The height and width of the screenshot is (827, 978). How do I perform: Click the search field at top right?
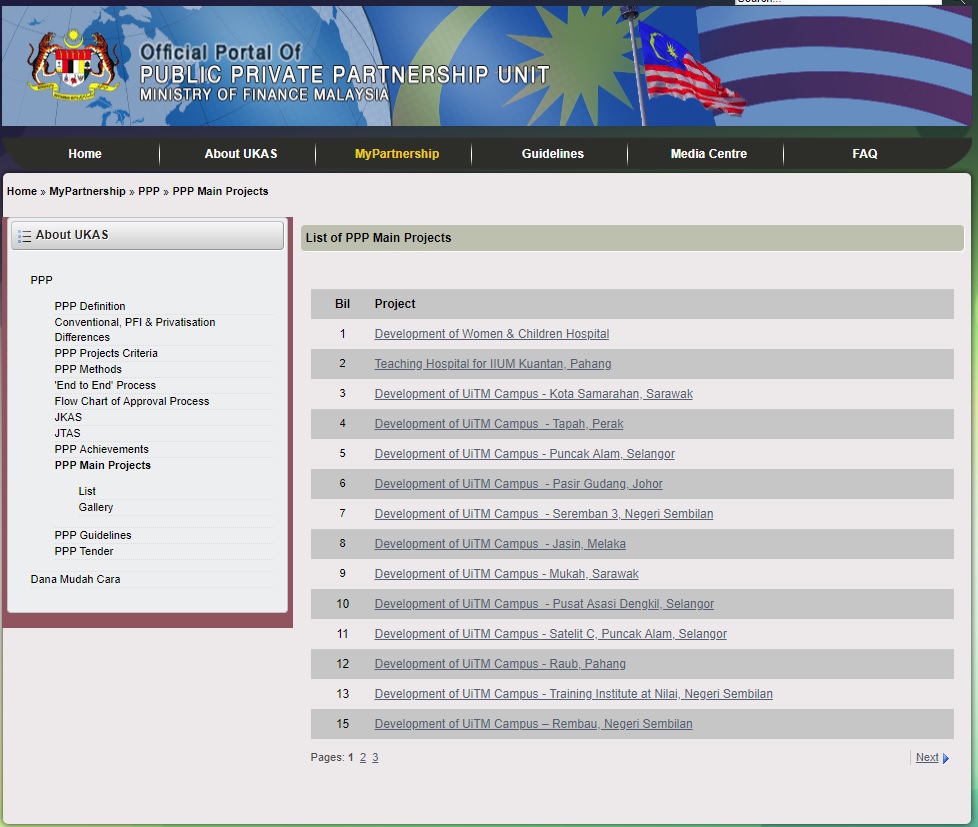click(x=836, y=3)
